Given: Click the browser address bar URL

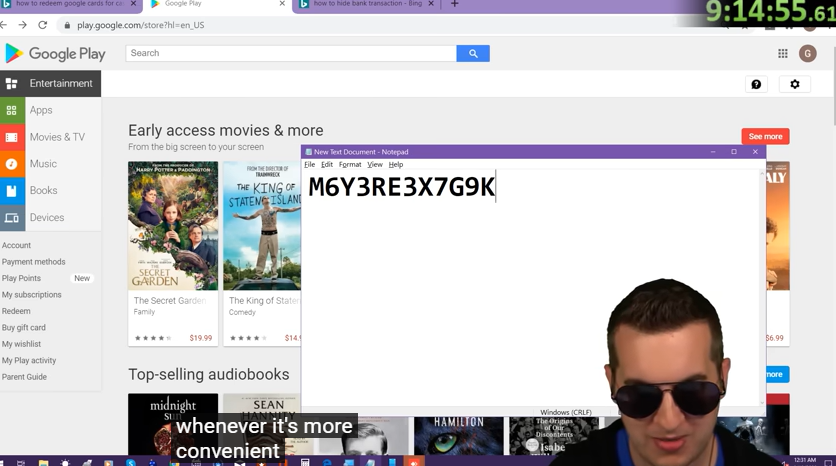Looking at the screenshot, I should coord(140,25).
